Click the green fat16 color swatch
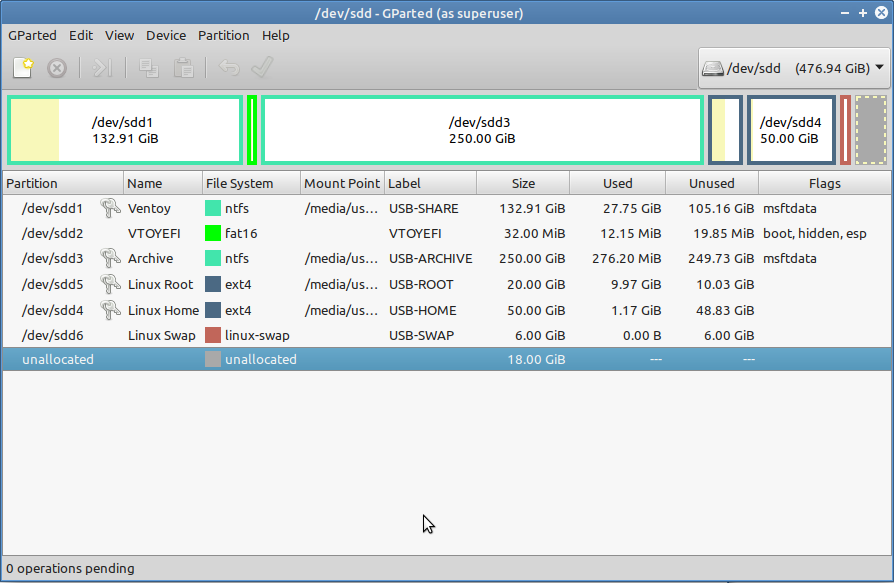Viewport: 894px width, 583px height. (213, 233)
